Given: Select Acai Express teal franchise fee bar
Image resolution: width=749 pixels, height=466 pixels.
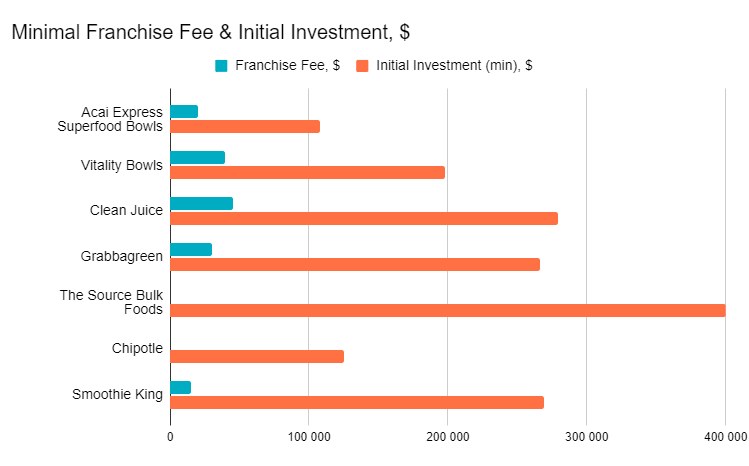Looking at the screenshot, I should click(x=184, y=112).
